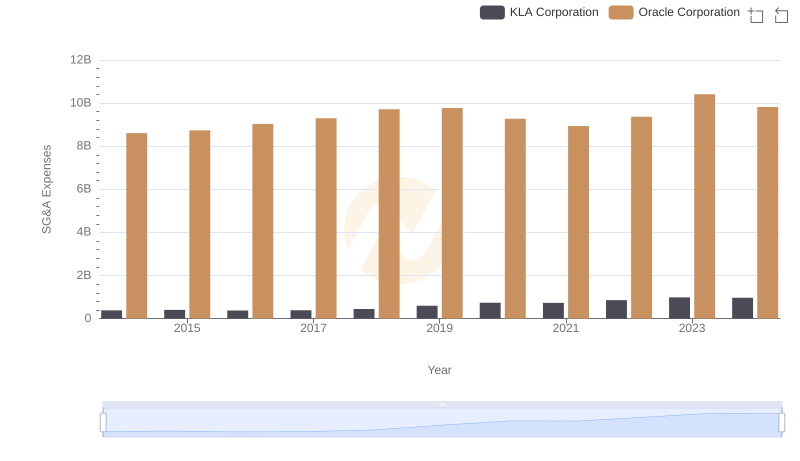The image size is (800, 461).
Task: Click the Oracle Corporation tan color swatch
Action: [x=621, y=12]
